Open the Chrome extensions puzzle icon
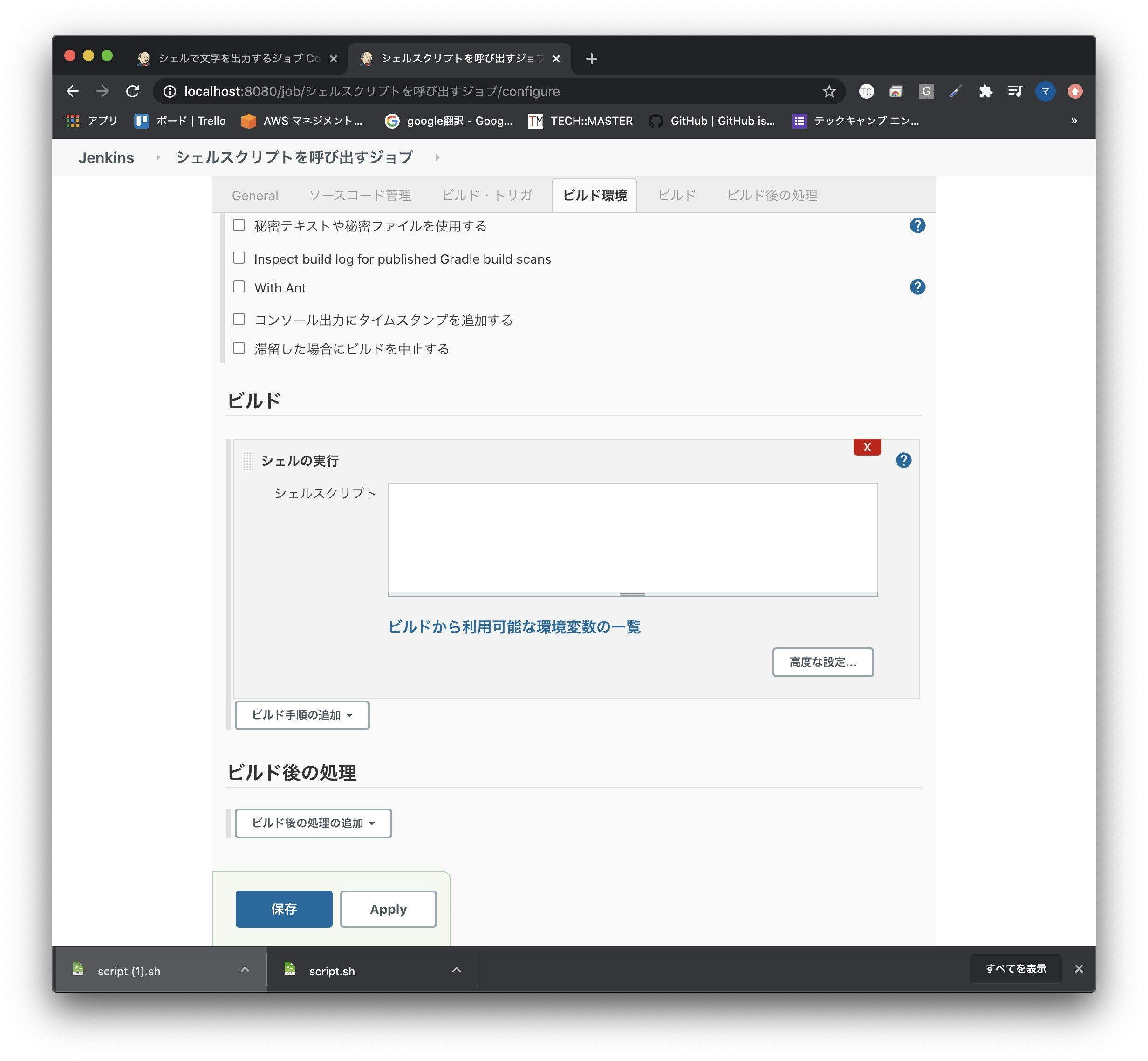Screen dimensions: 1148x1061 pos(985,91)
